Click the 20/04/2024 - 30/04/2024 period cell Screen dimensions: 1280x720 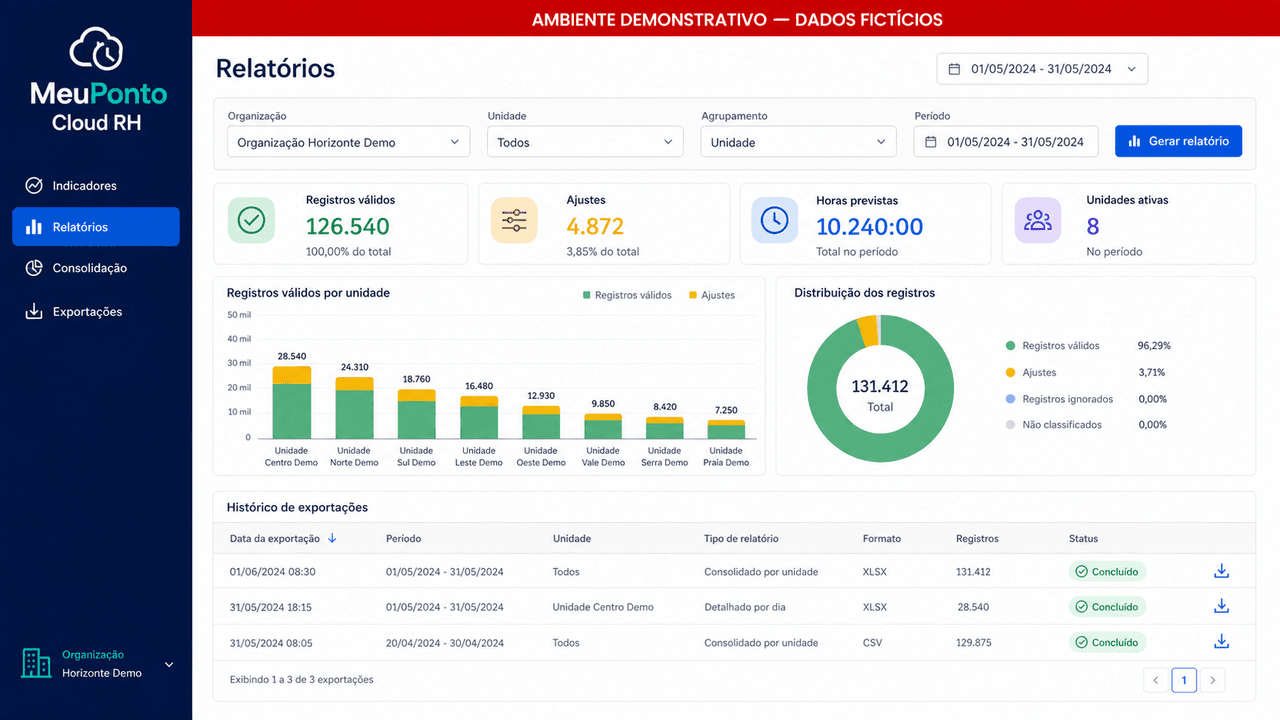(x=445, y=643)
